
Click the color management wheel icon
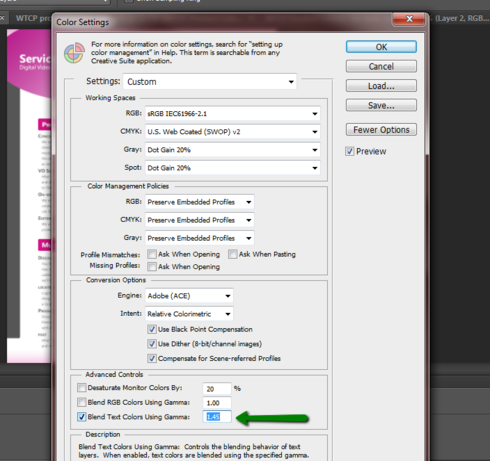tap(74, 53)
